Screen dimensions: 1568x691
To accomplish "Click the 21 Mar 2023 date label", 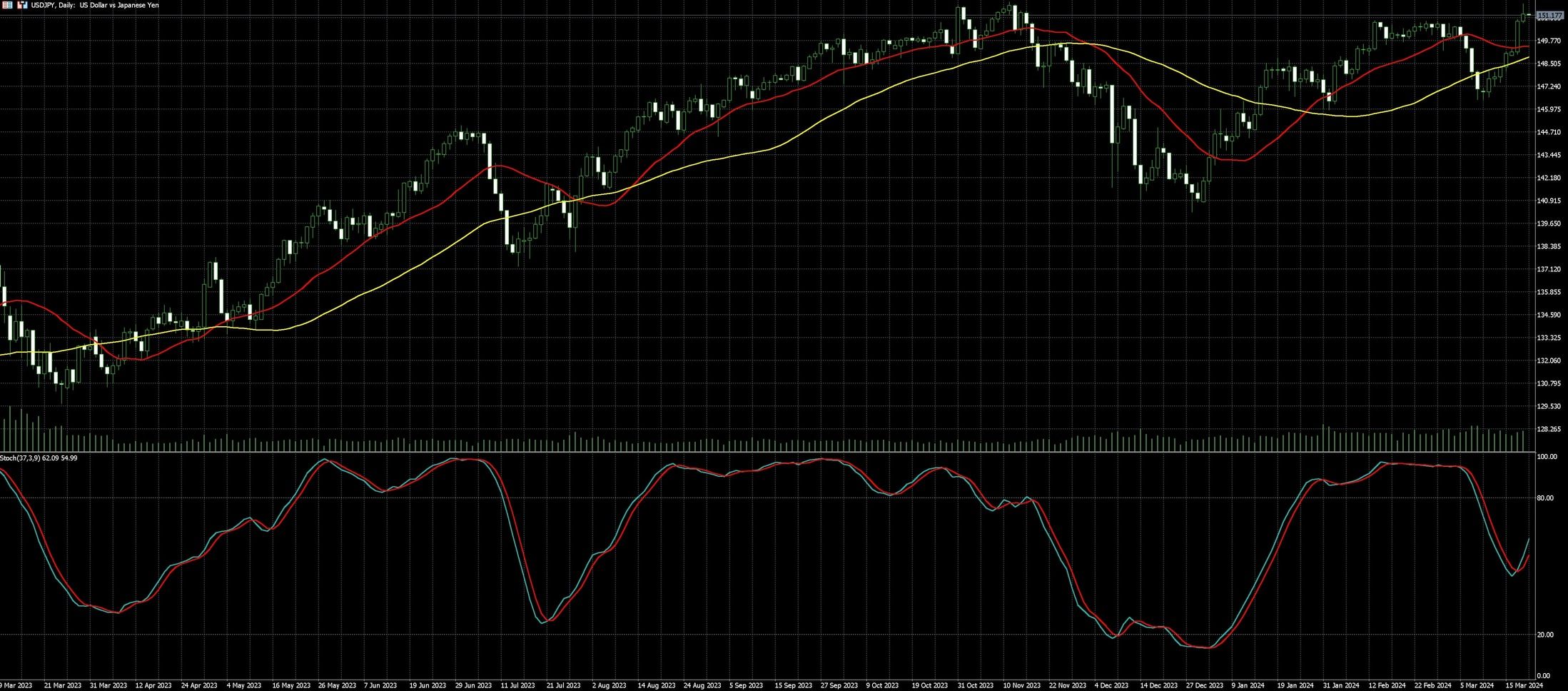I will 62,685.
